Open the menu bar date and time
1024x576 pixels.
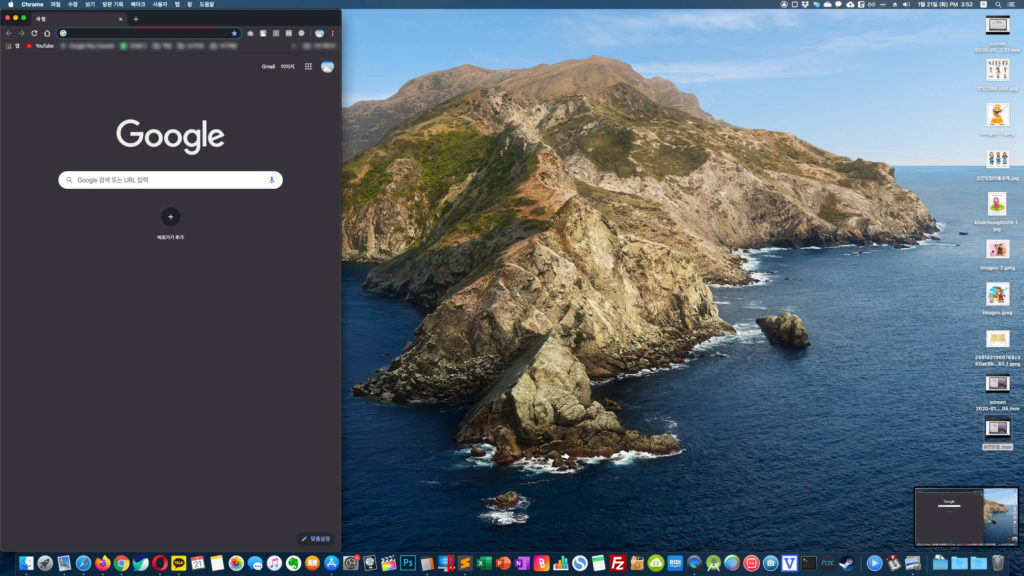[945, 5]
